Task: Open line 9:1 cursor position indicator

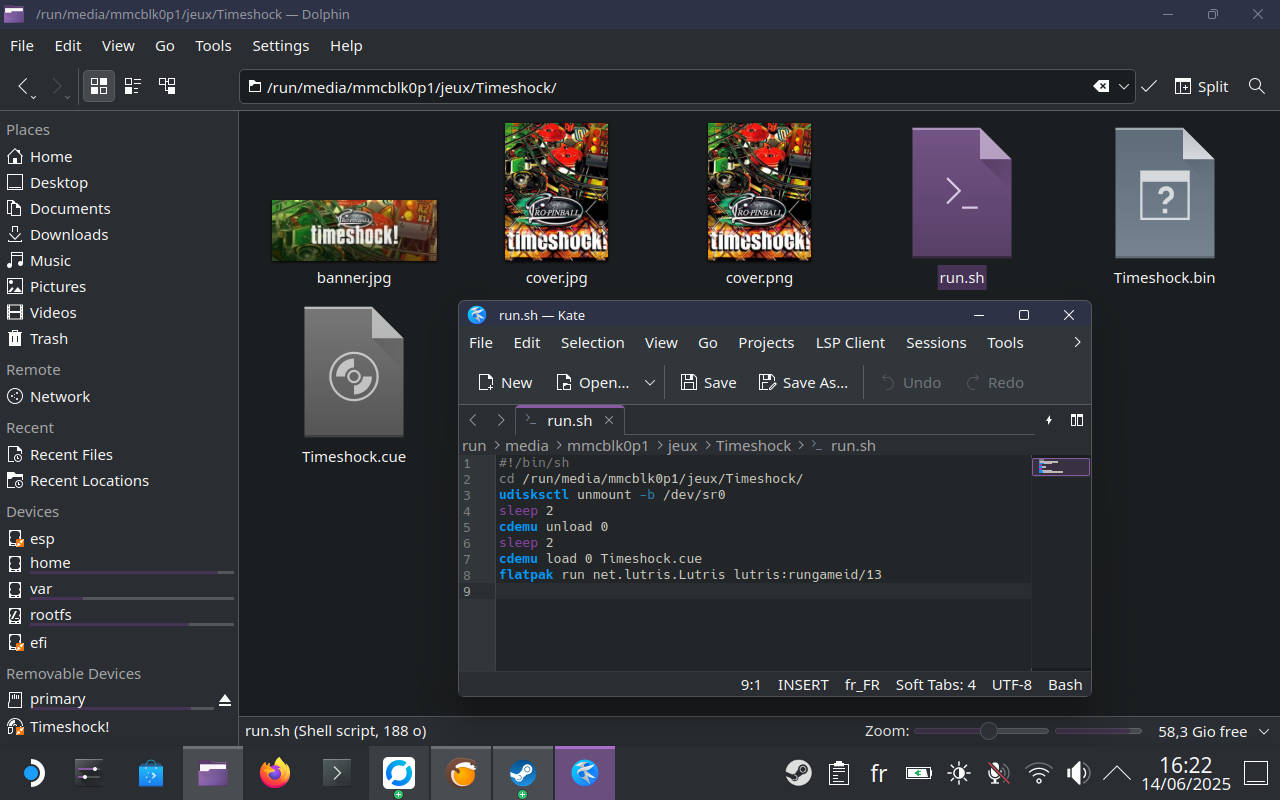Action: [751, 685]
